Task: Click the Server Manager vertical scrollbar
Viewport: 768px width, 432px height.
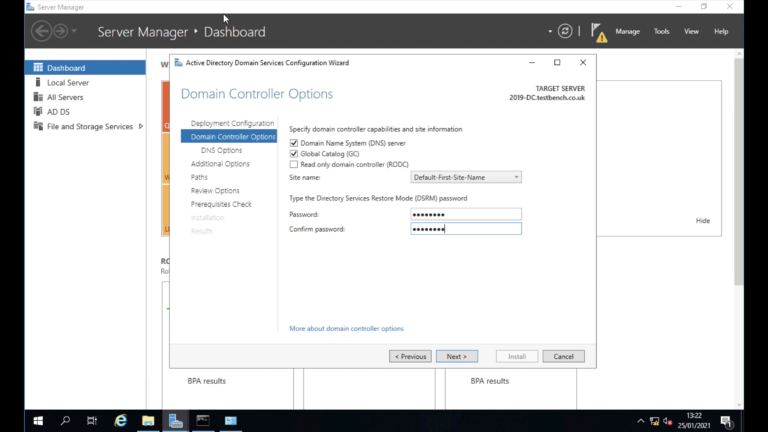Action: 738,170
